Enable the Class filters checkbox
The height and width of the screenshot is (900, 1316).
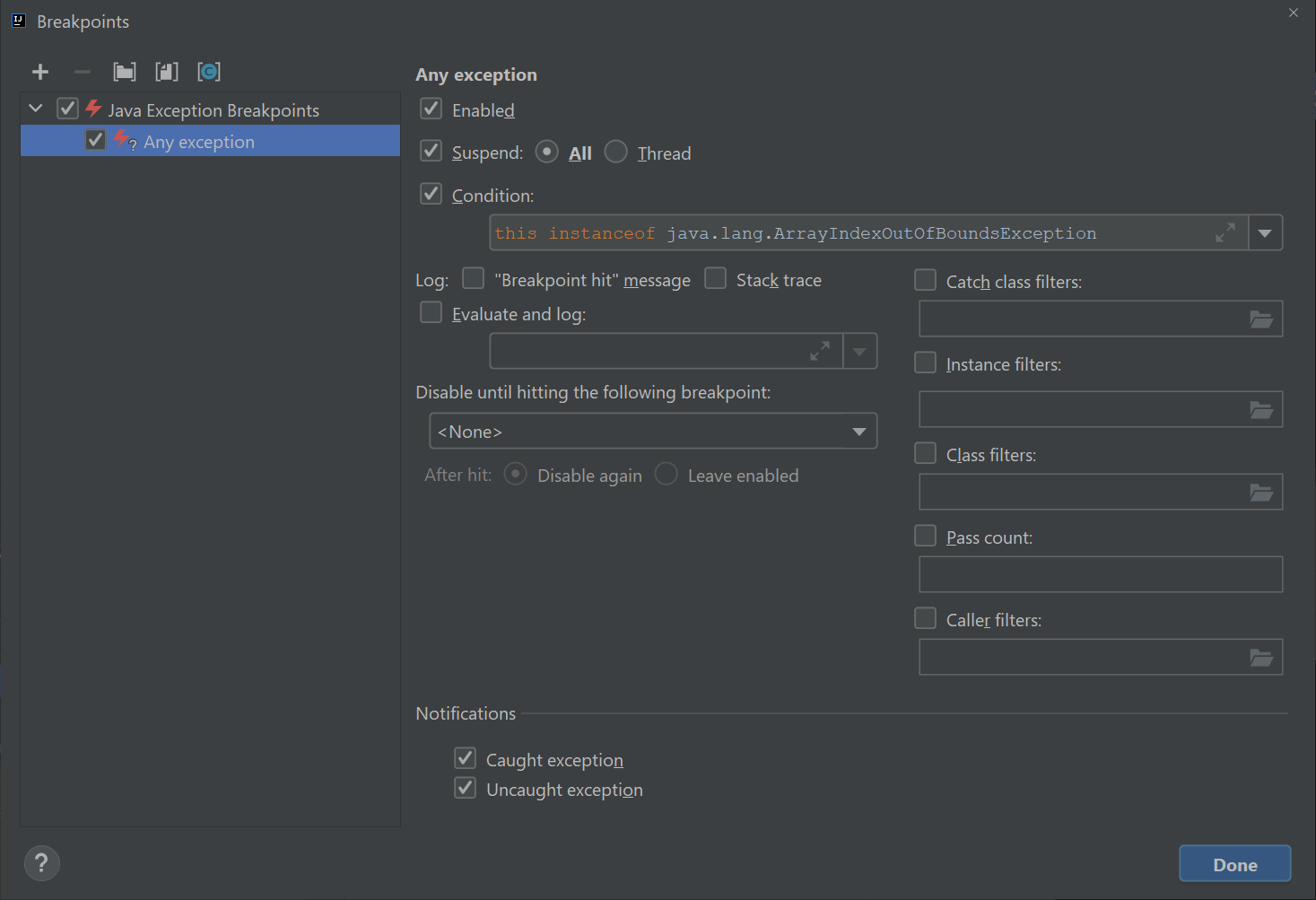(925, 454)
